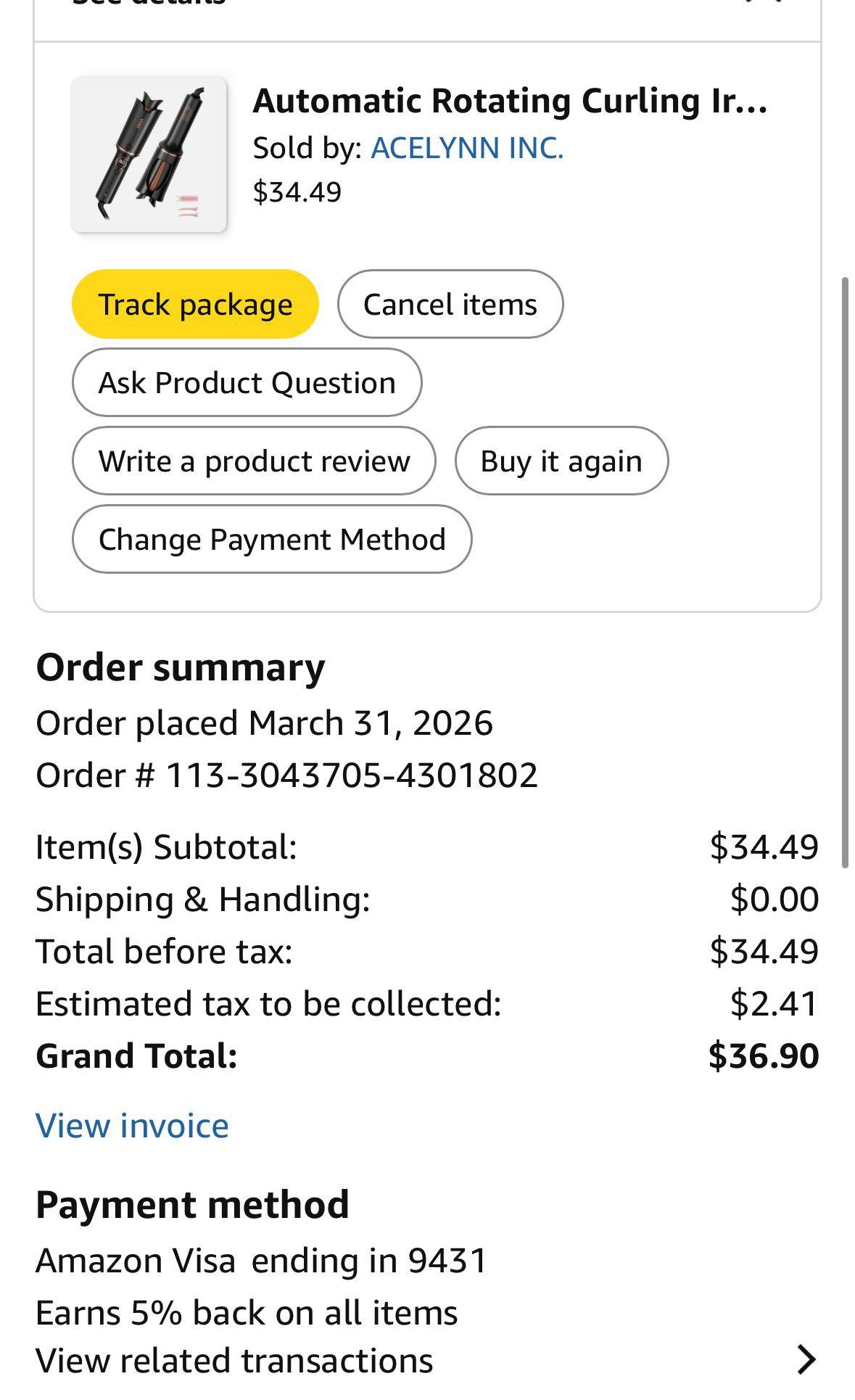Choose Write a product review
Screen dimensions: 855x1400
(254, 461)
